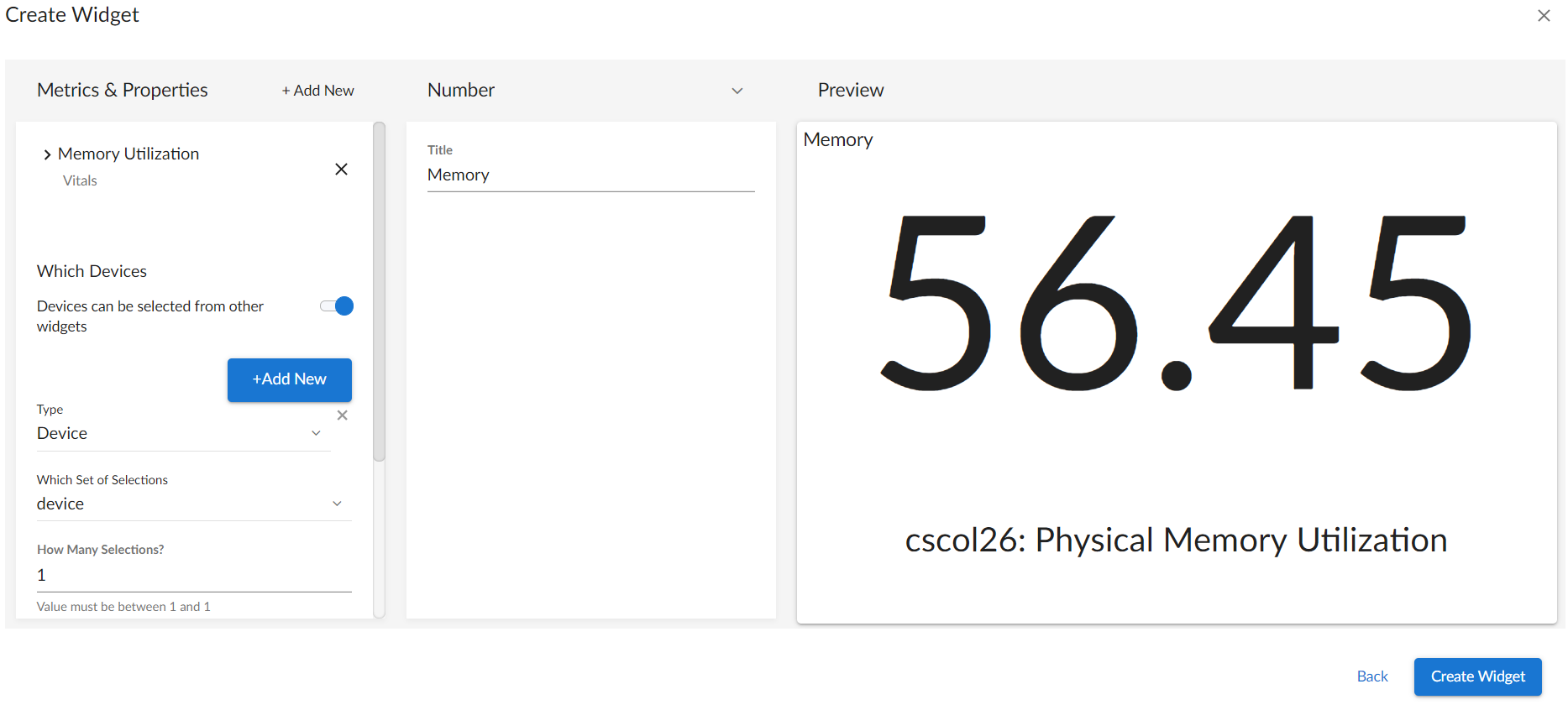1568x705 pixels.
Task: Remove the Memory Utilization metric
Action: (x=341, y=170)
